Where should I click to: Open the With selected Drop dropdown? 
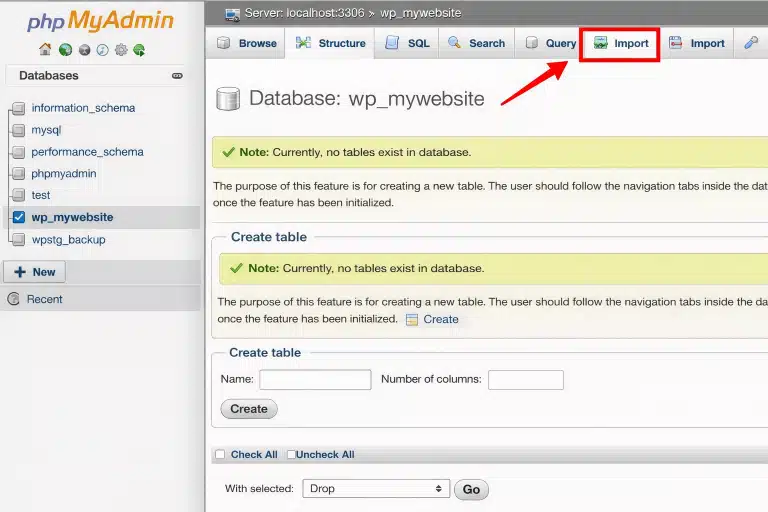(376, 488)
